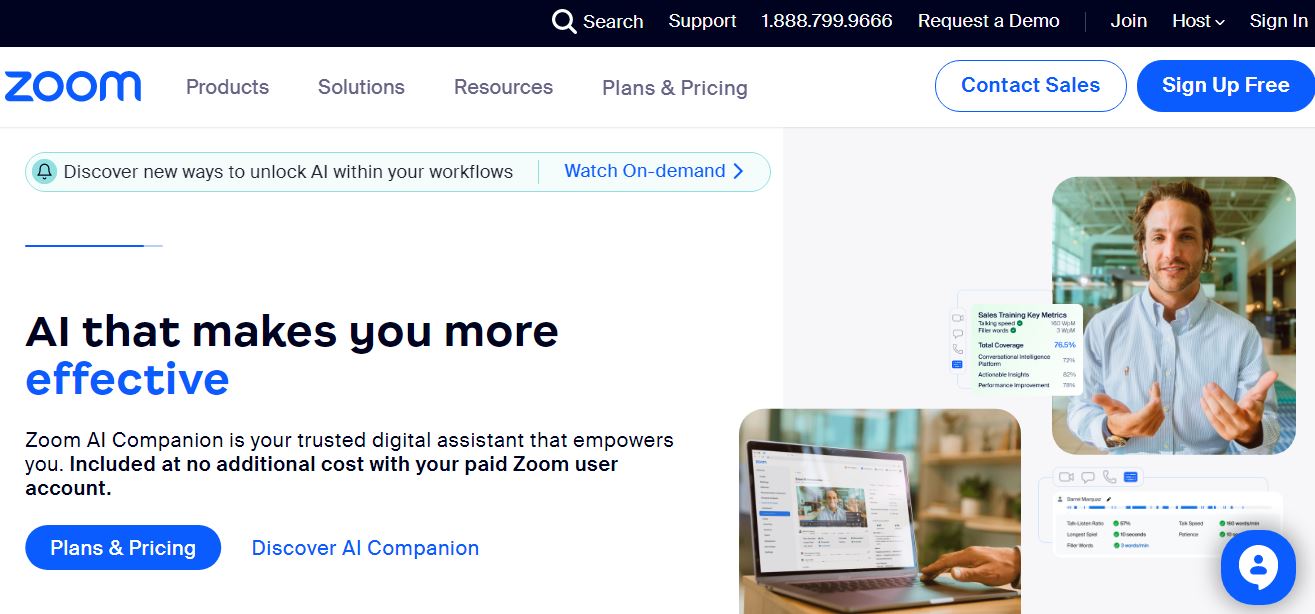This screenshot has height=614, width=1315.
Task: Click the Zoom logo
Action: (72, 86)
